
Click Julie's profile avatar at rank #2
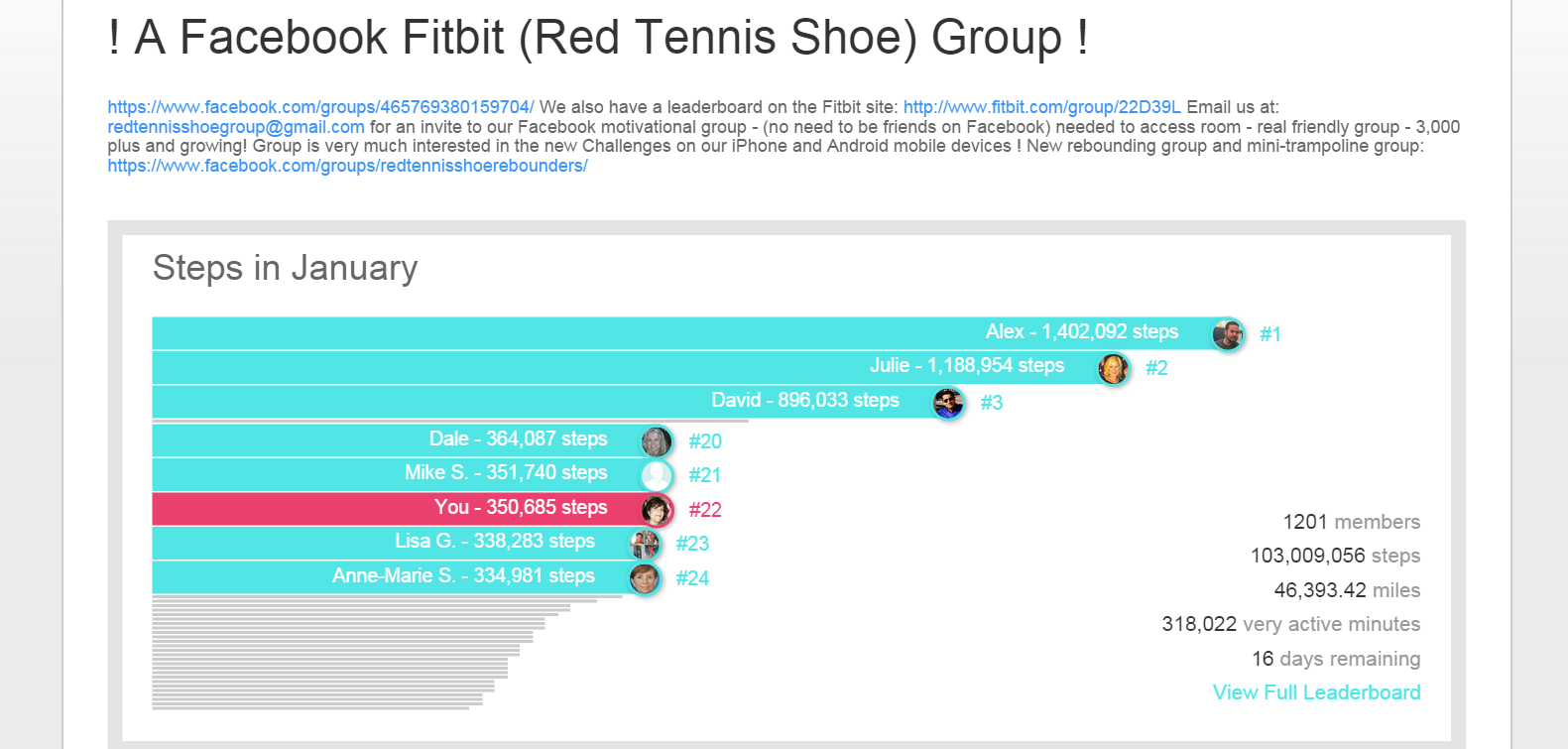[1114, 368]
